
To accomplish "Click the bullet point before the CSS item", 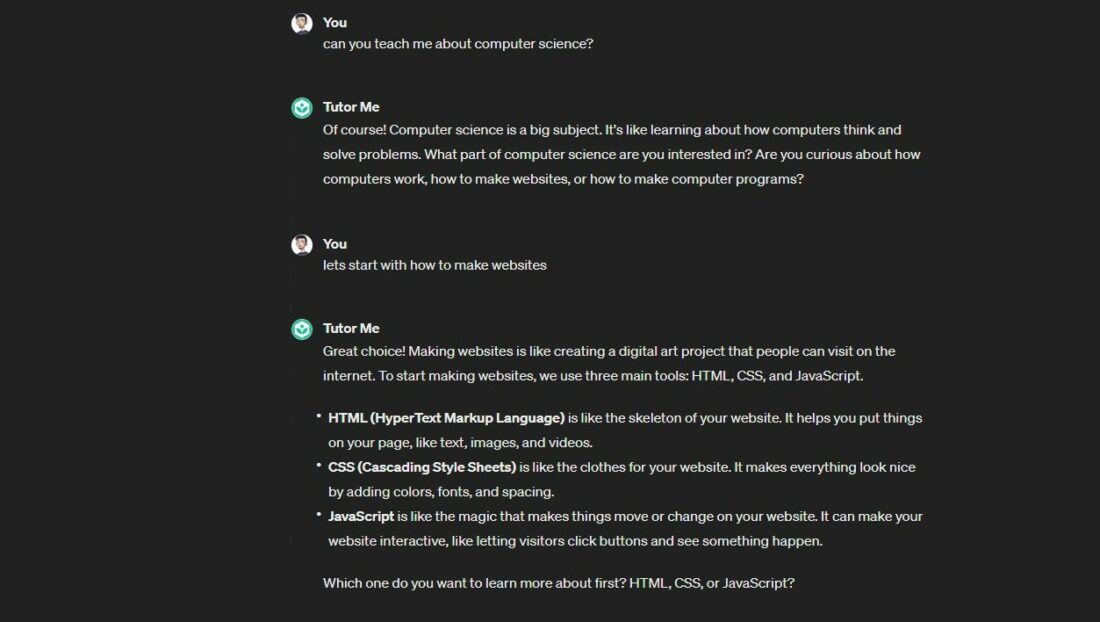I will [318, 464].
